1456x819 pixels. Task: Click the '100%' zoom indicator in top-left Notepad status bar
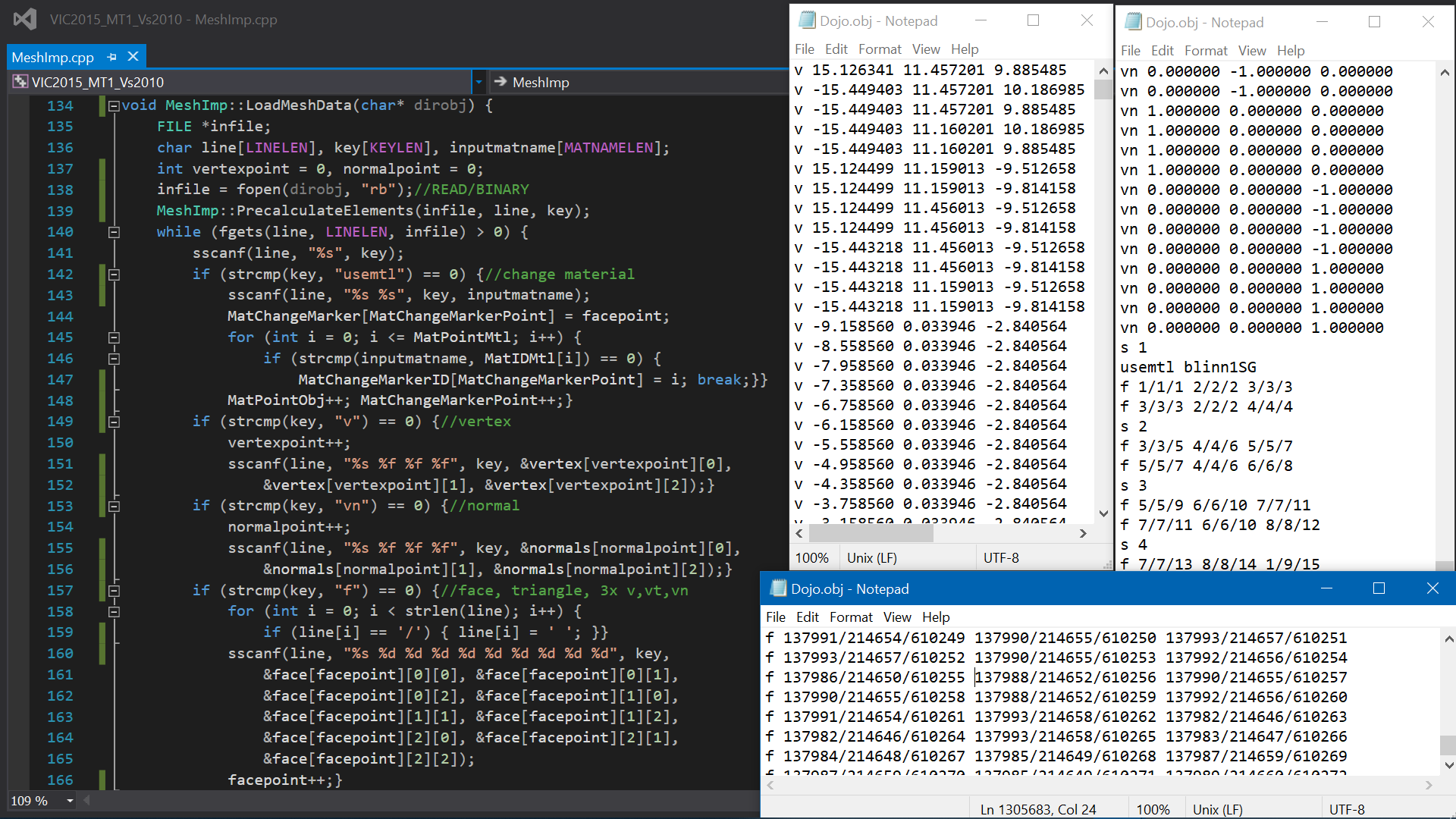pos(811,558)
